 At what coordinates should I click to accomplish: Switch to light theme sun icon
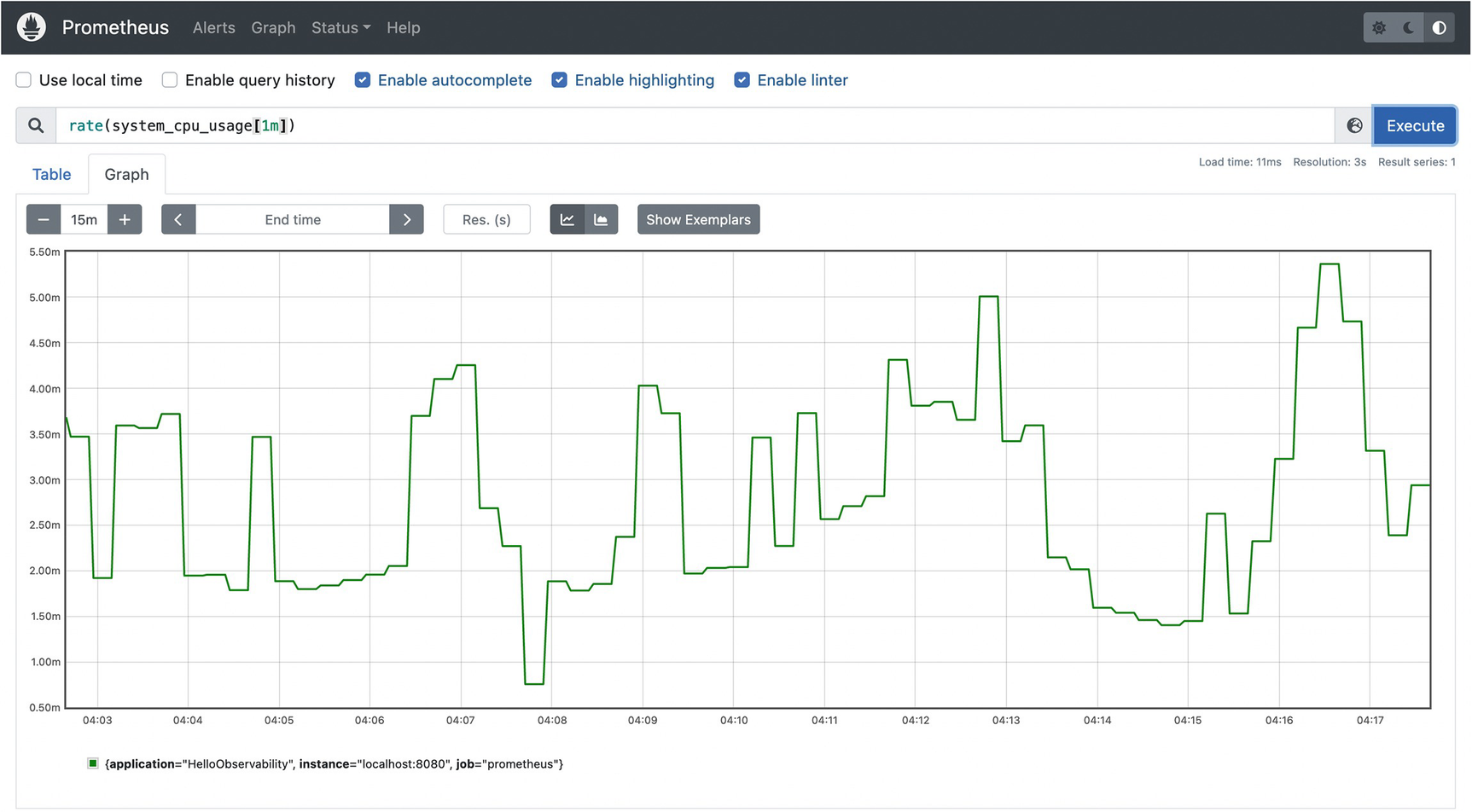tap(1379, 27)
